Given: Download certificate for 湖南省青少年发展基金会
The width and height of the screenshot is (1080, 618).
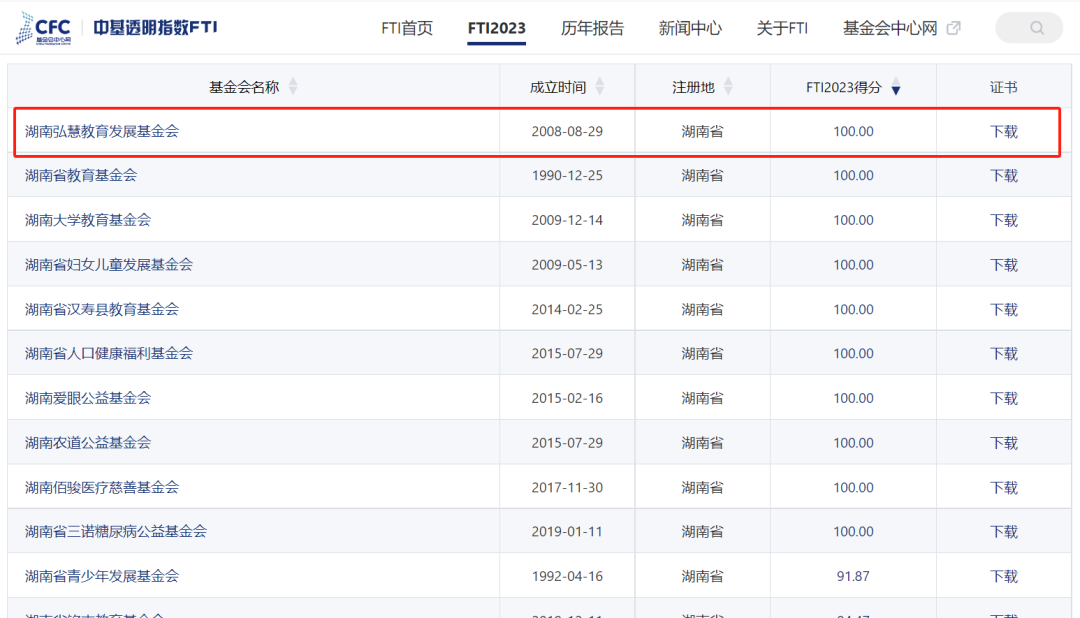Looking at the screenshot, I should (x=1004, y=576).
